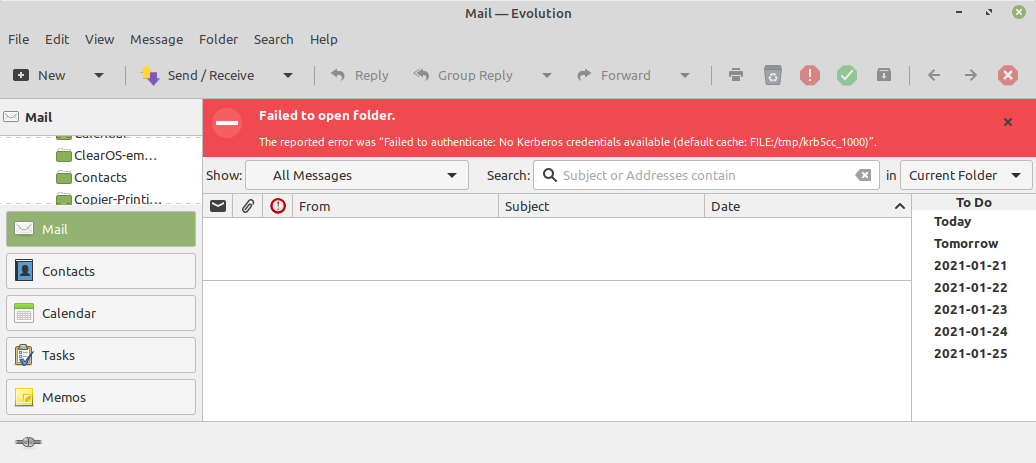Dismiss the Failed to open folder alert
1036x463 pixels.
[x=1008, y=122]
